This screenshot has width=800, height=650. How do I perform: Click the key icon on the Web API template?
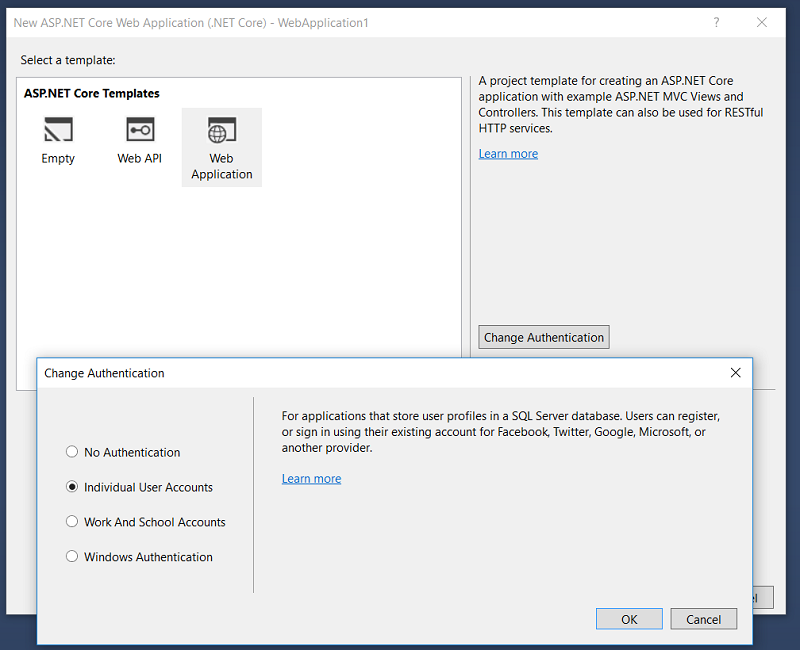pyautogui.click(x=139, y=131)
